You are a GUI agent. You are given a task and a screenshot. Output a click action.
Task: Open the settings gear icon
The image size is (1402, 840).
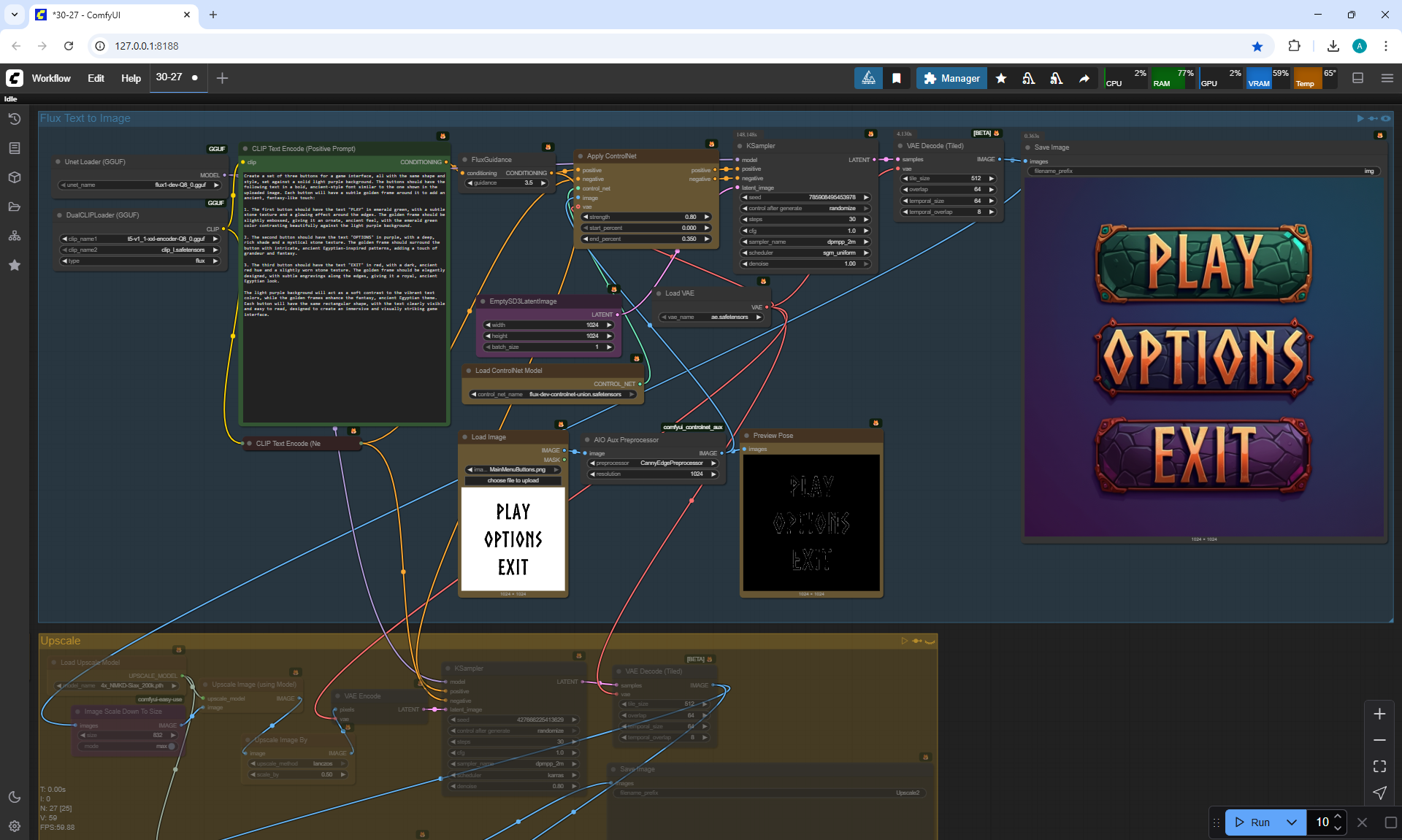(15, 826)
